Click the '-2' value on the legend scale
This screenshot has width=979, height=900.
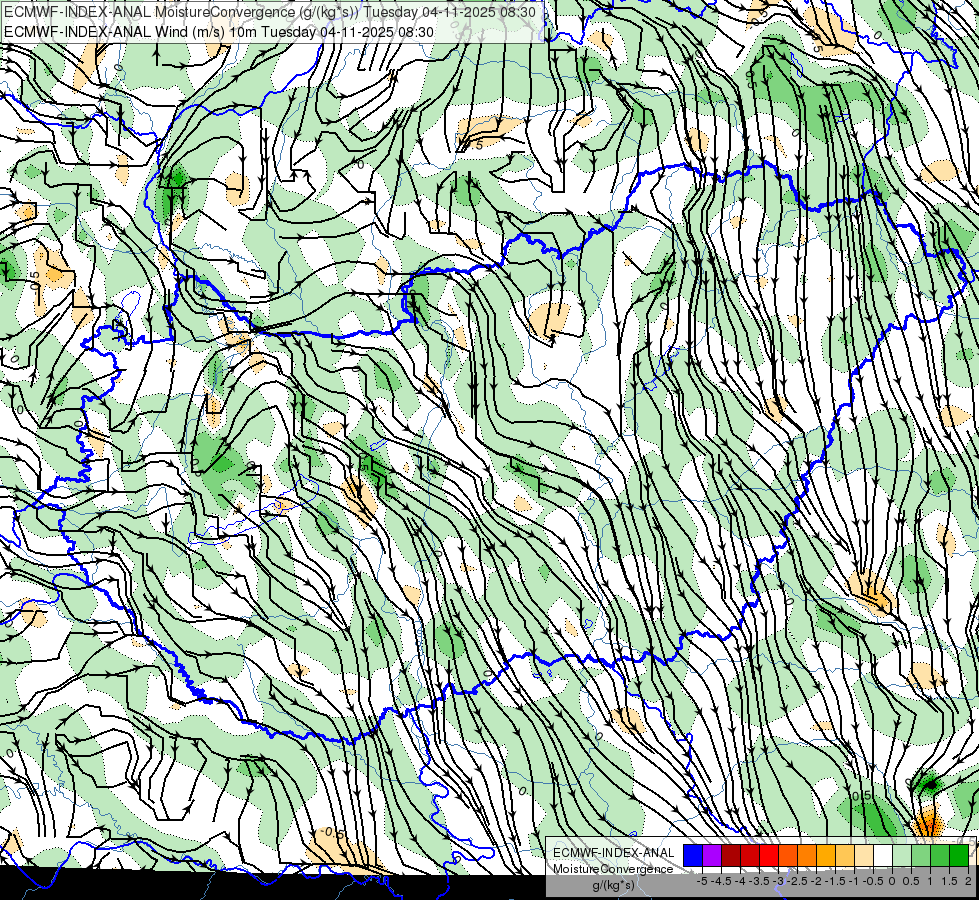coord(817,881)
